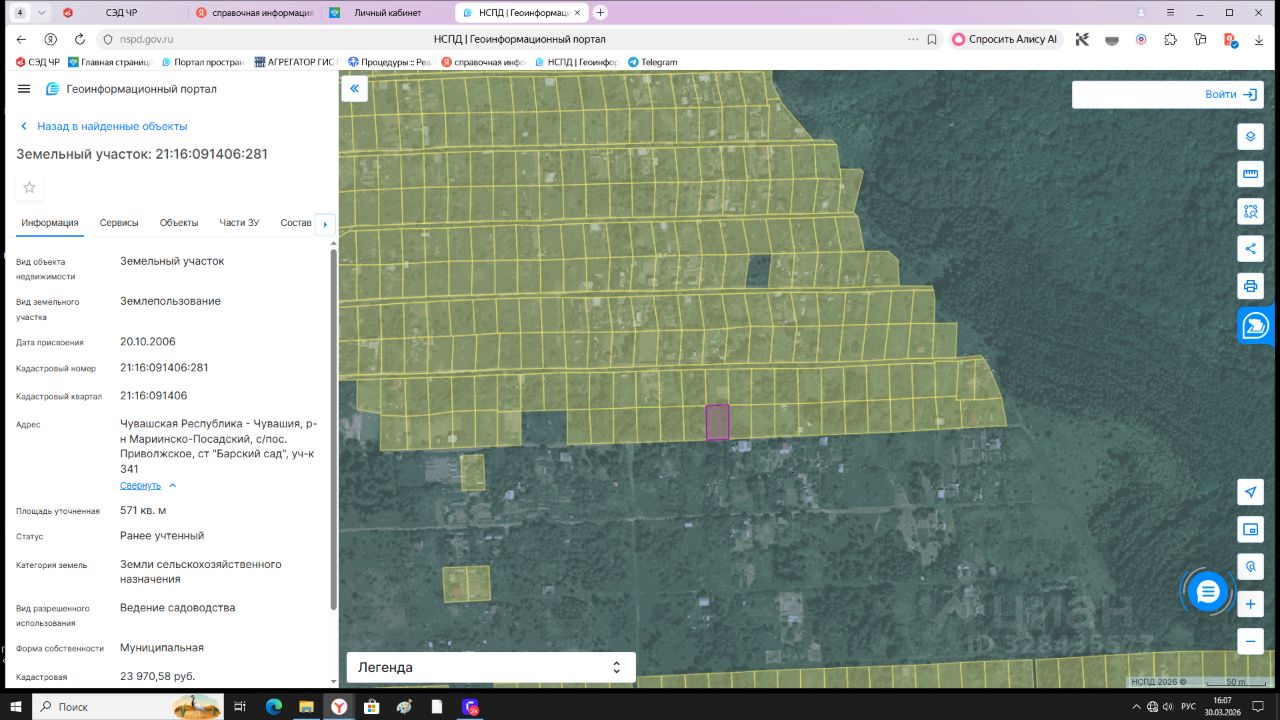The image size is (1280, 720).
Task: Zoom in on the map
Action: (1249, 604)
